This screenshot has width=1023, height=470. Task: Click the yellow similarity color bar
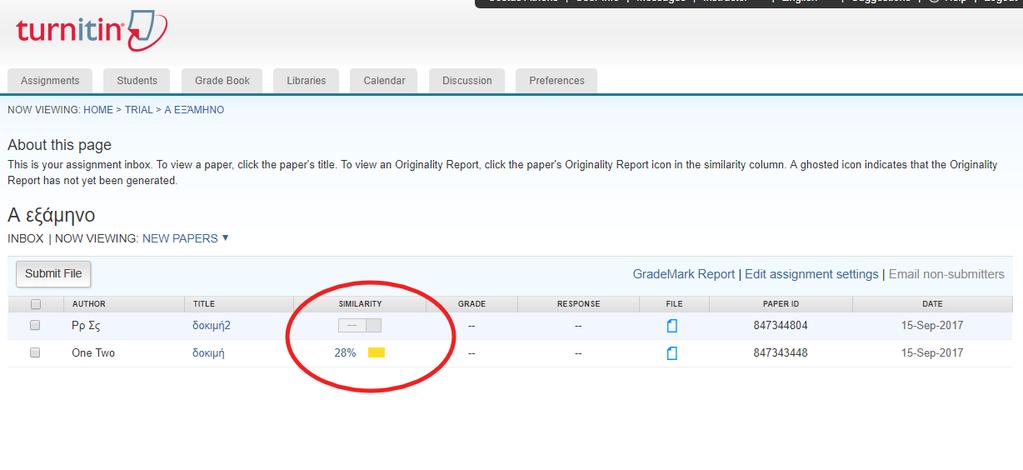coord(376,352)
